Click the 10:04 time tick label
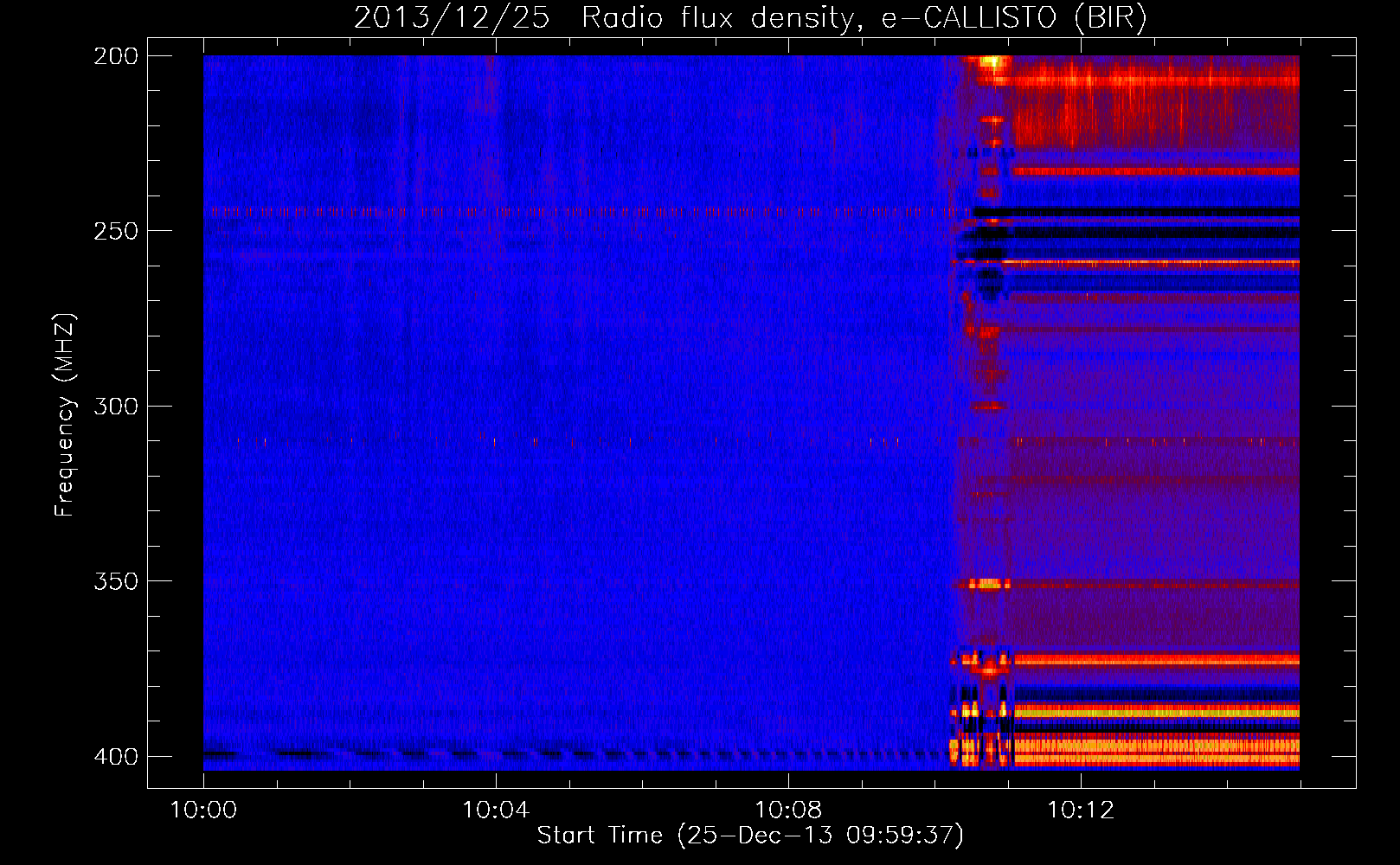Screen dimensions: 1400x865 click(x=496, y=811)
